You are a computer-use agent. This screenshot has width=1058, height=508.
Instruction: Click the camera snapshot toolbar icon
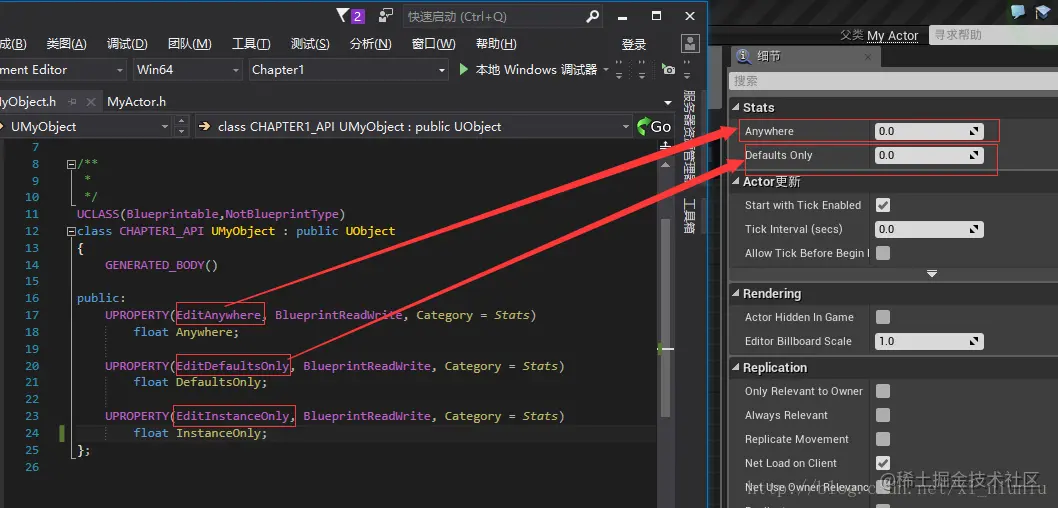[x=668, y=69]
